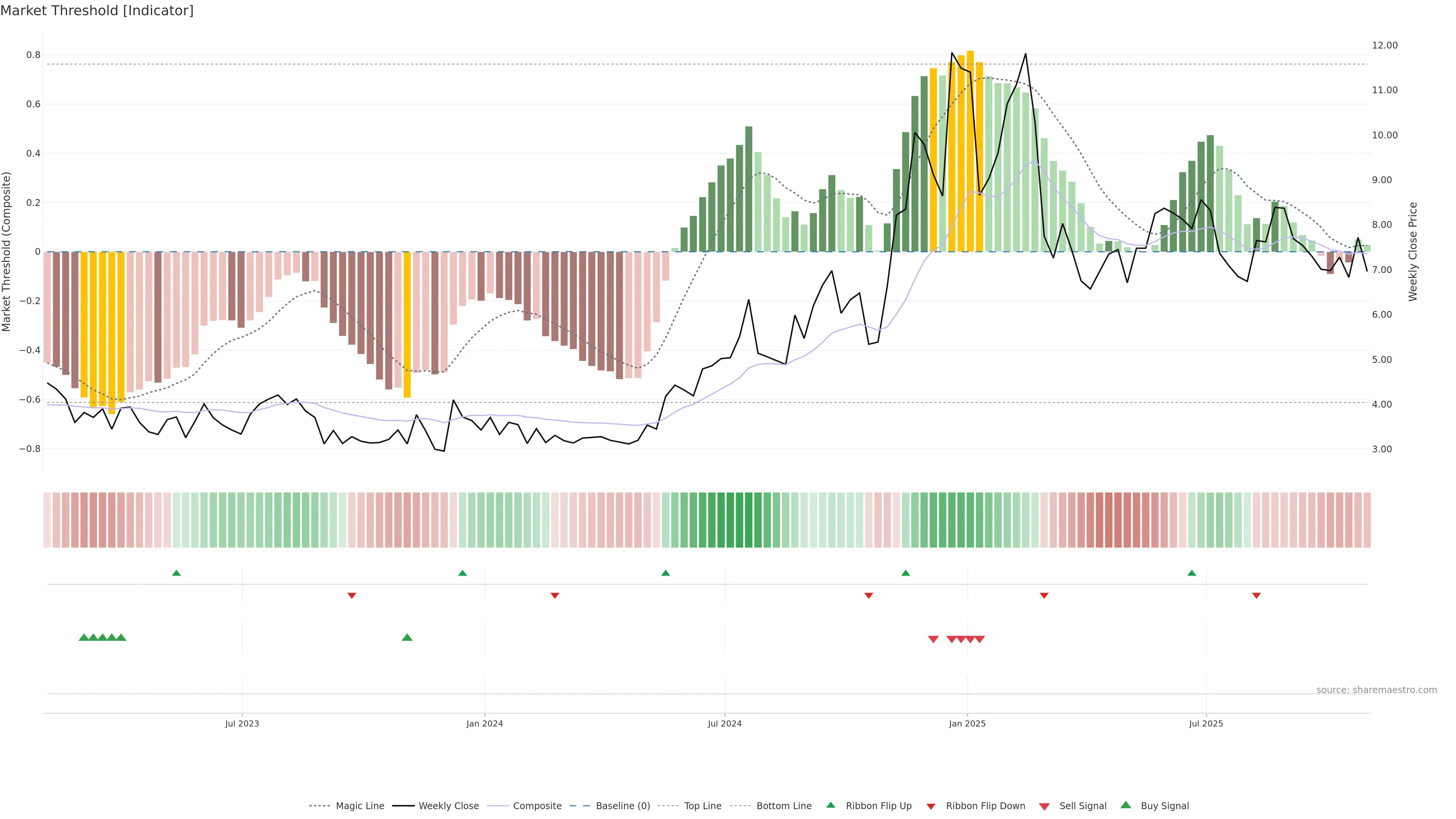Viewport: 1456px width, 819px height.
Task: Click the isolated leftmost sell signal triangle
Action: 933,639
